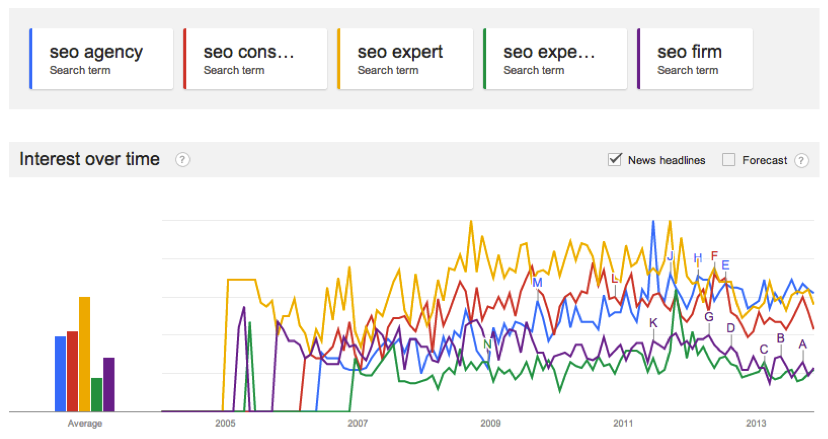The height and width of the screenshot is (439, 828).
Task: Open news headline marker A
Action: click(x=802, y=344)
